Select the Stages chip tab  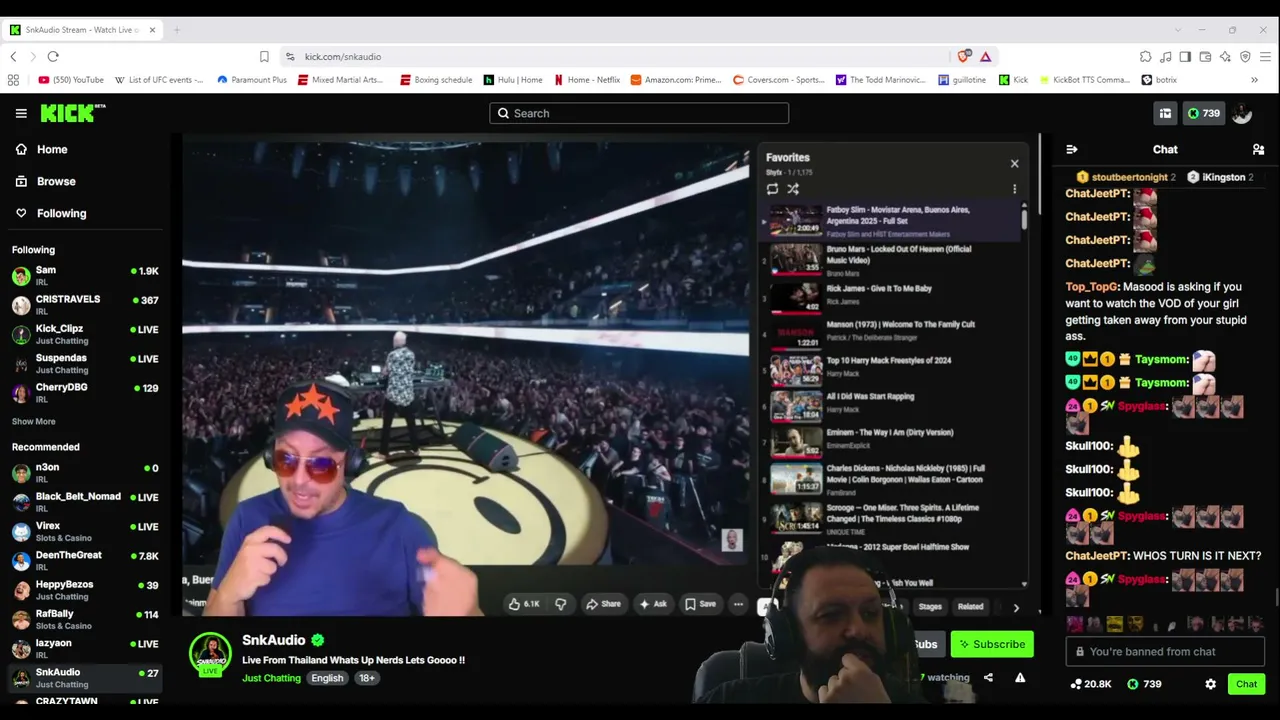point(930,606)
